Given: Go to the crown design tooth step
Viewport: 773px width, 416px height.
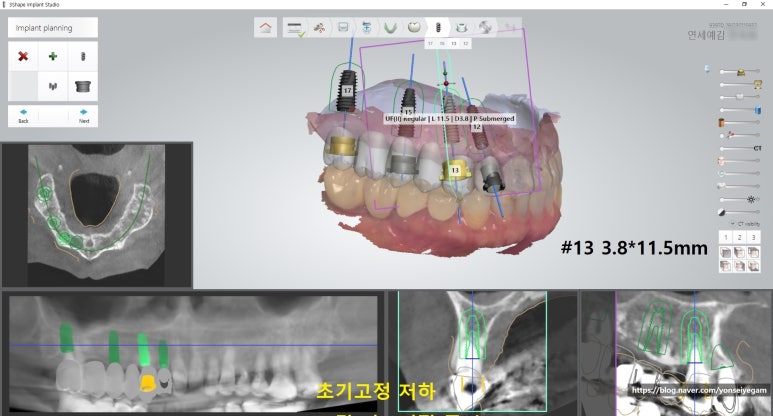Looking at the screenshot, I should (413, 27).
